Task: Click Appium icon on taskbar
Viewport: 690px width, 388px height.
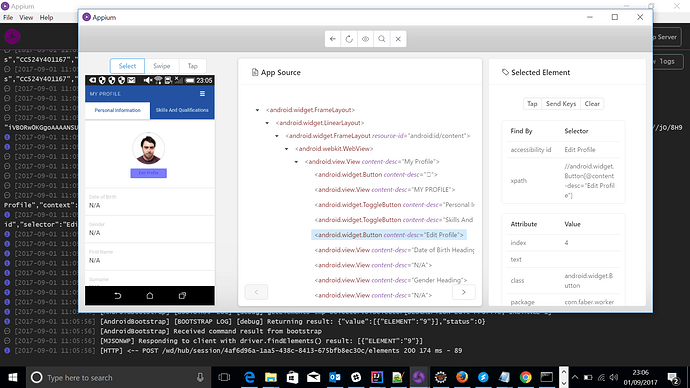Action: [x=419, y=377]
